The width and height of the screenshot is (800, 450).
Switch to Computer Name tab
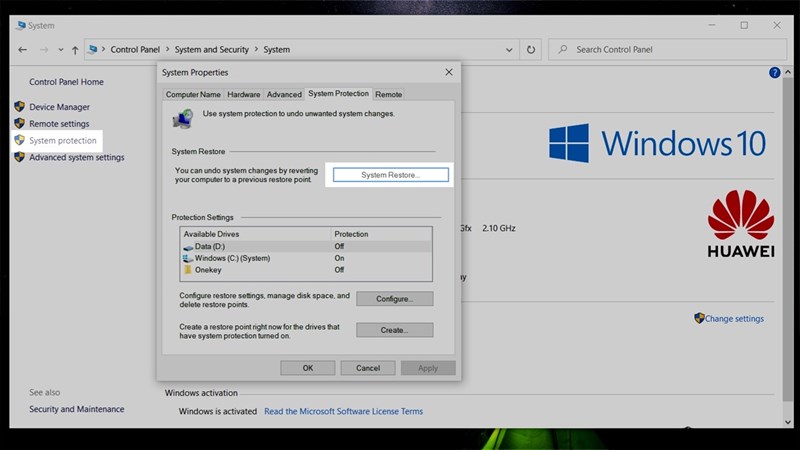point(193,94)
